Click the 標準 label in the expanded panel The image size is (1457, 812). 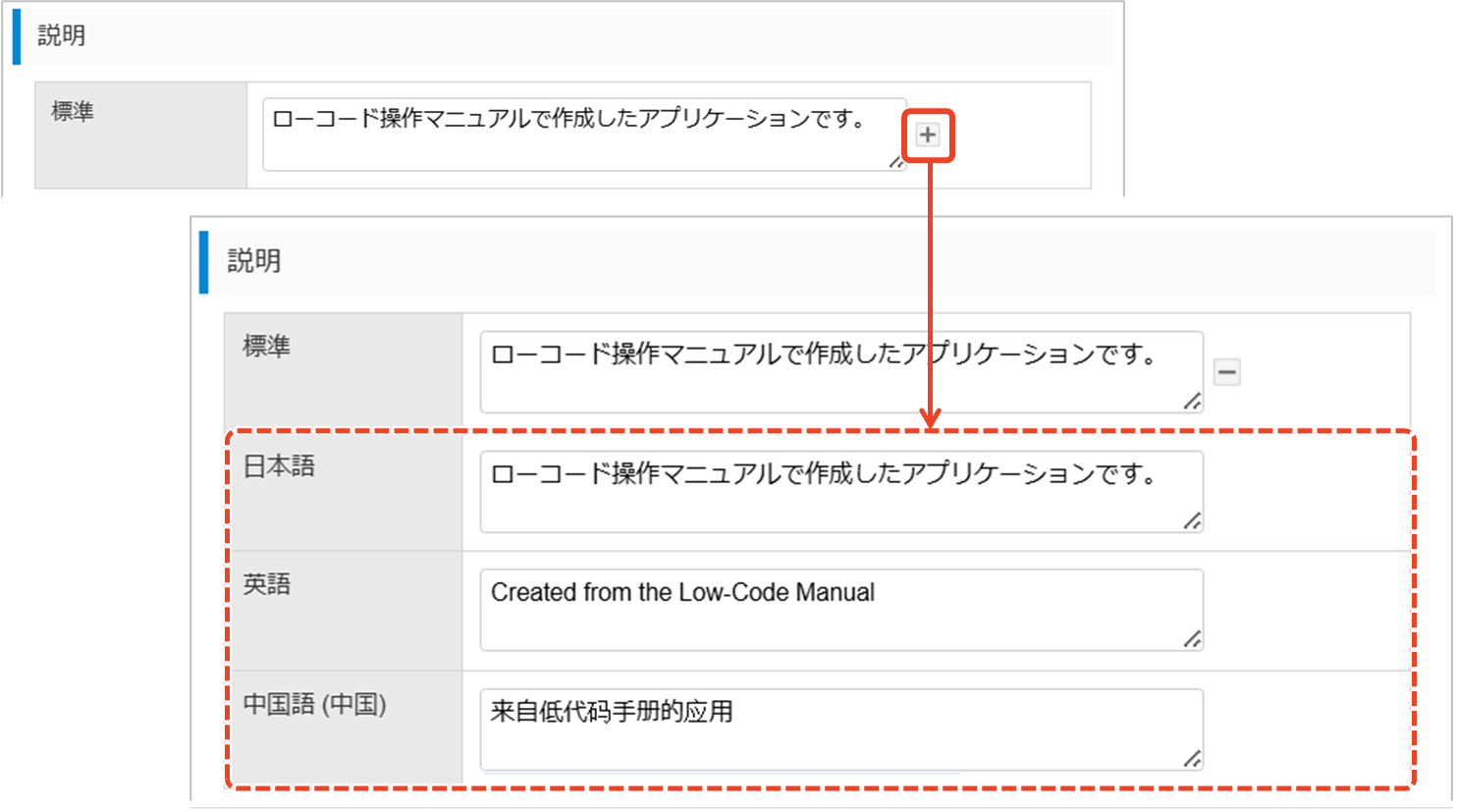tap(267, 347)
